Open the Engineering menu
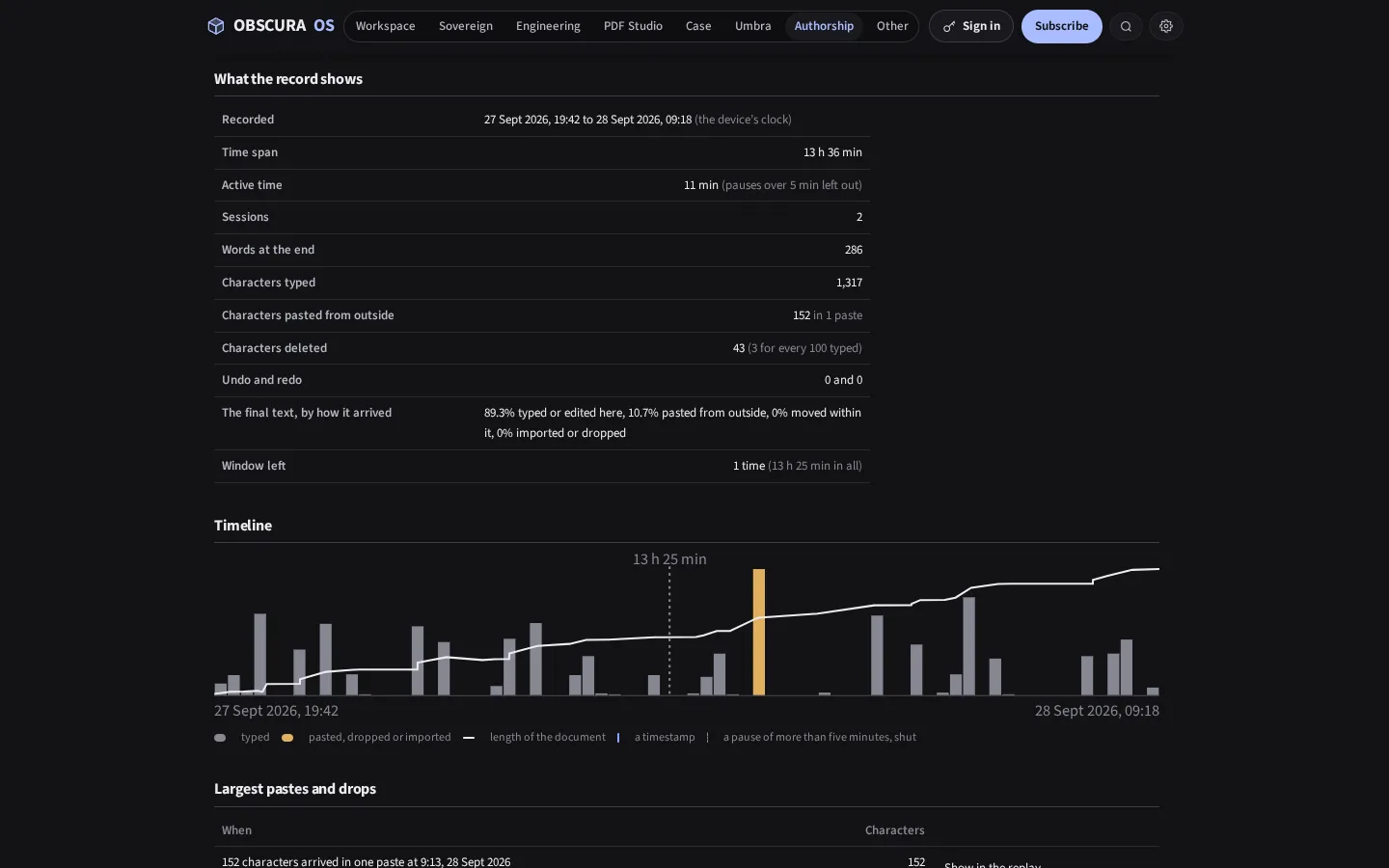Viewport: 1389px width, 868px height. (548, 26)
